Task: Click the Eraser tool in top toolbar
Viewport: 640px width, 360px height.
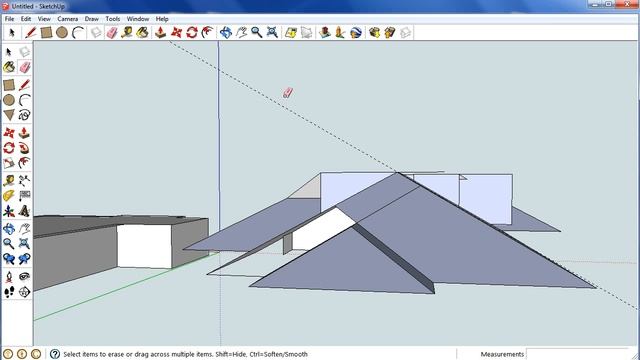Action: tap(111, 33)
